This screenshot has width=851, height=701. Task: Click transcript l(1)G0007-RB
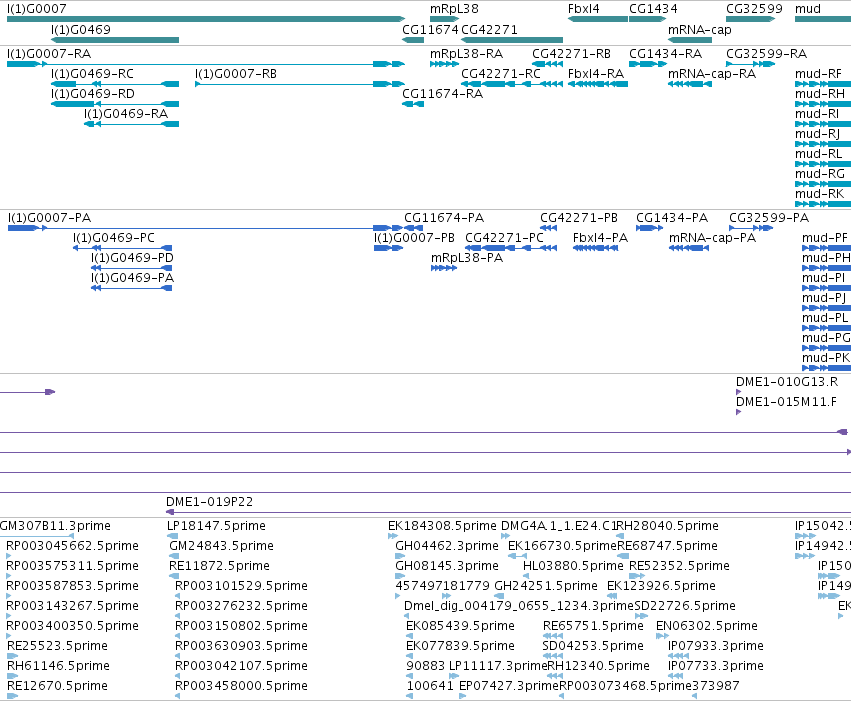coord(300,84)
